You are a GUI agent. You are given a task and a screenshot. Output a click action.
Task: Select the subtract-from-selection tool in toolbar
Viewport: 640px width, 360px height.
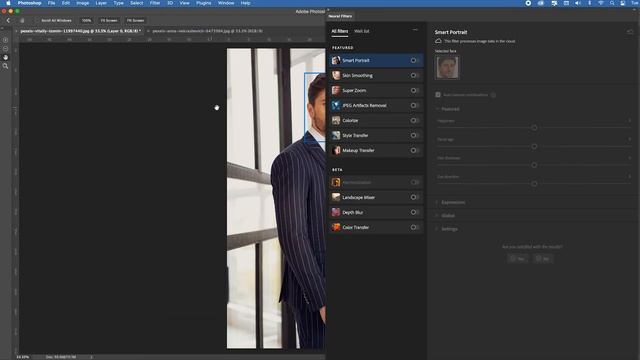point(5,49)
